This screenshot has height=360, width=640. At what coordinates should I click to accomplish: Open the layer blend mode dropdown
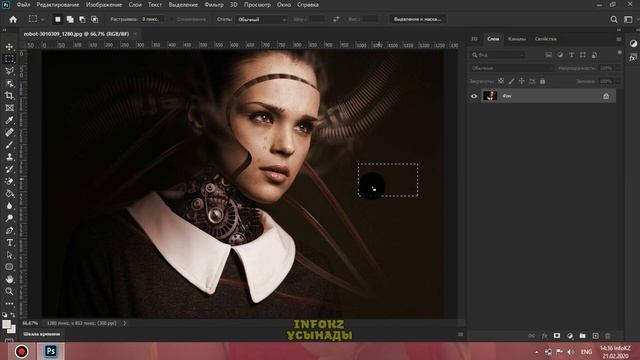(512, 68)
